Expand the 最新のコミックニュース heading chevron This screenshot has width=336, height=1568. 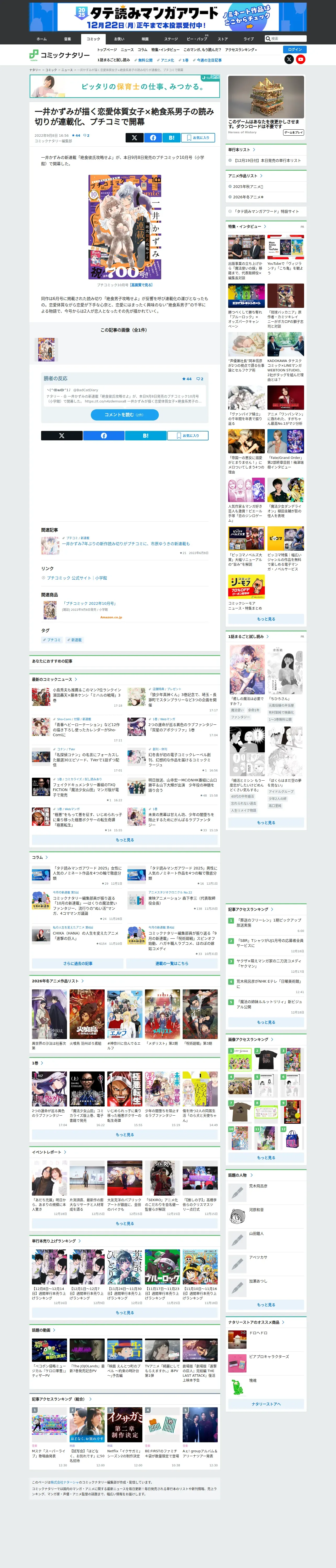[76, 679]
